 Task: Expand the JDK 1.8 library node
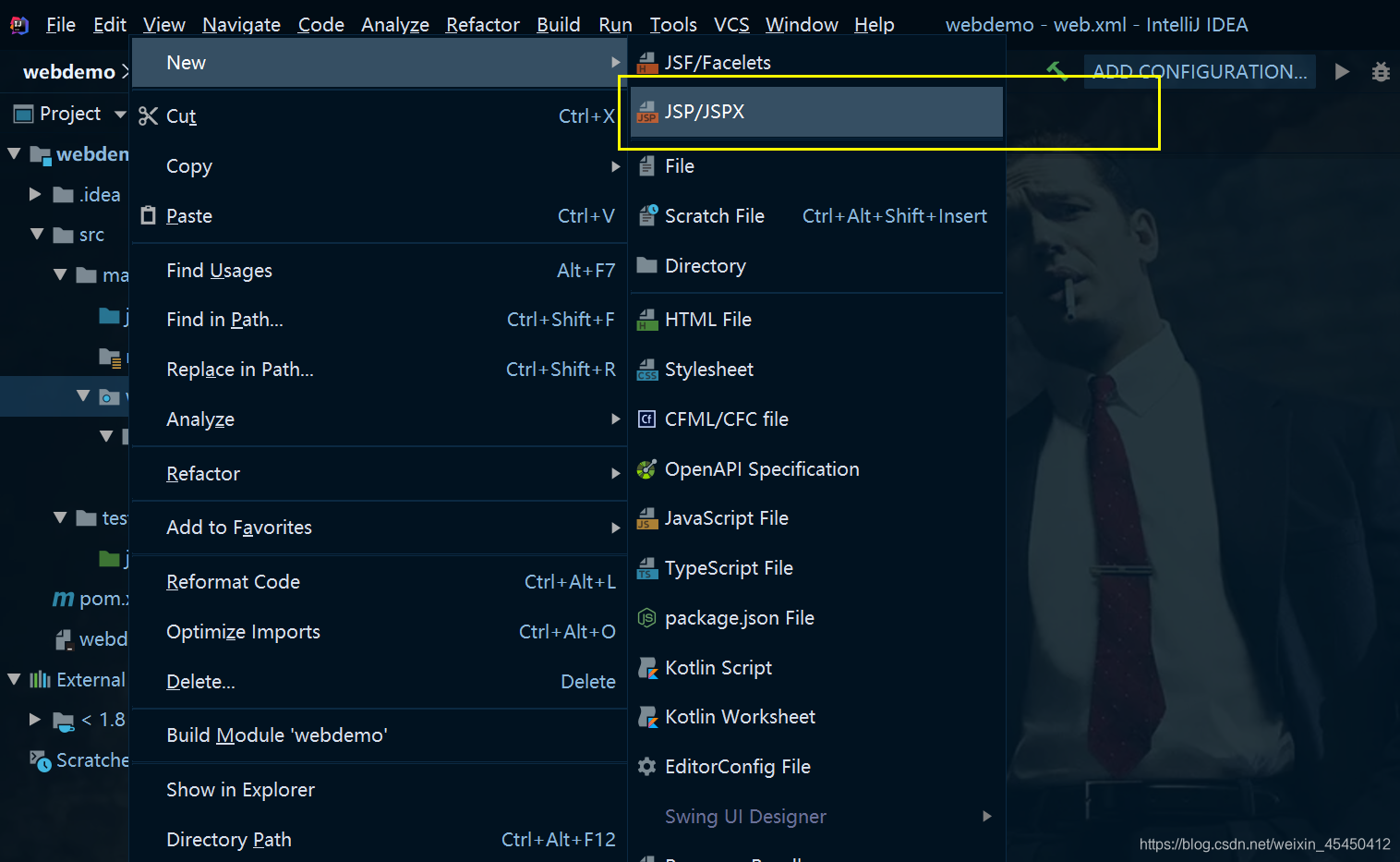click(35, 719)
